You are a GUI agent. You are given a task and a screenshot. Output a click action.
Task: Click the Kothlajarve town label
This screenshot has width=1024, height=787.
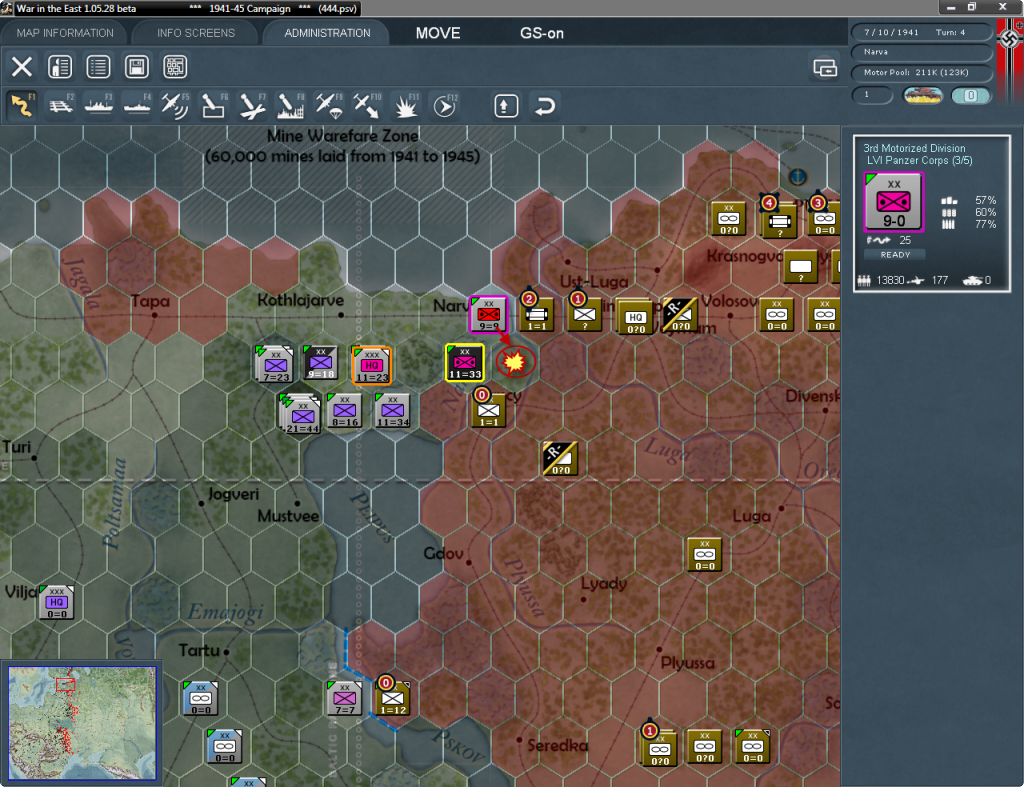tap(300, 300)
